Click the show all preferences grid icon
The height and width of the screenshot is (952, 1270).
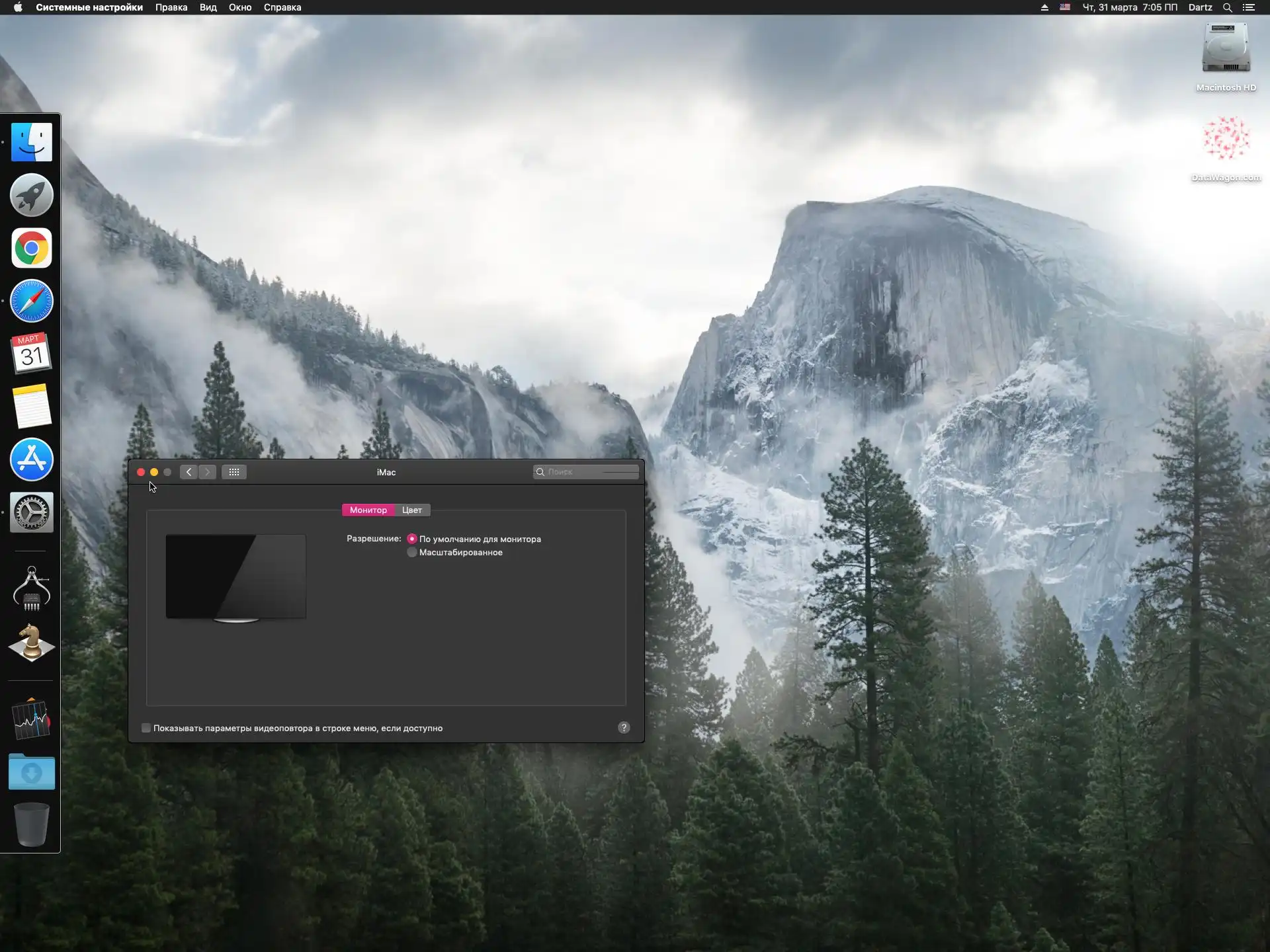point(234,472)
